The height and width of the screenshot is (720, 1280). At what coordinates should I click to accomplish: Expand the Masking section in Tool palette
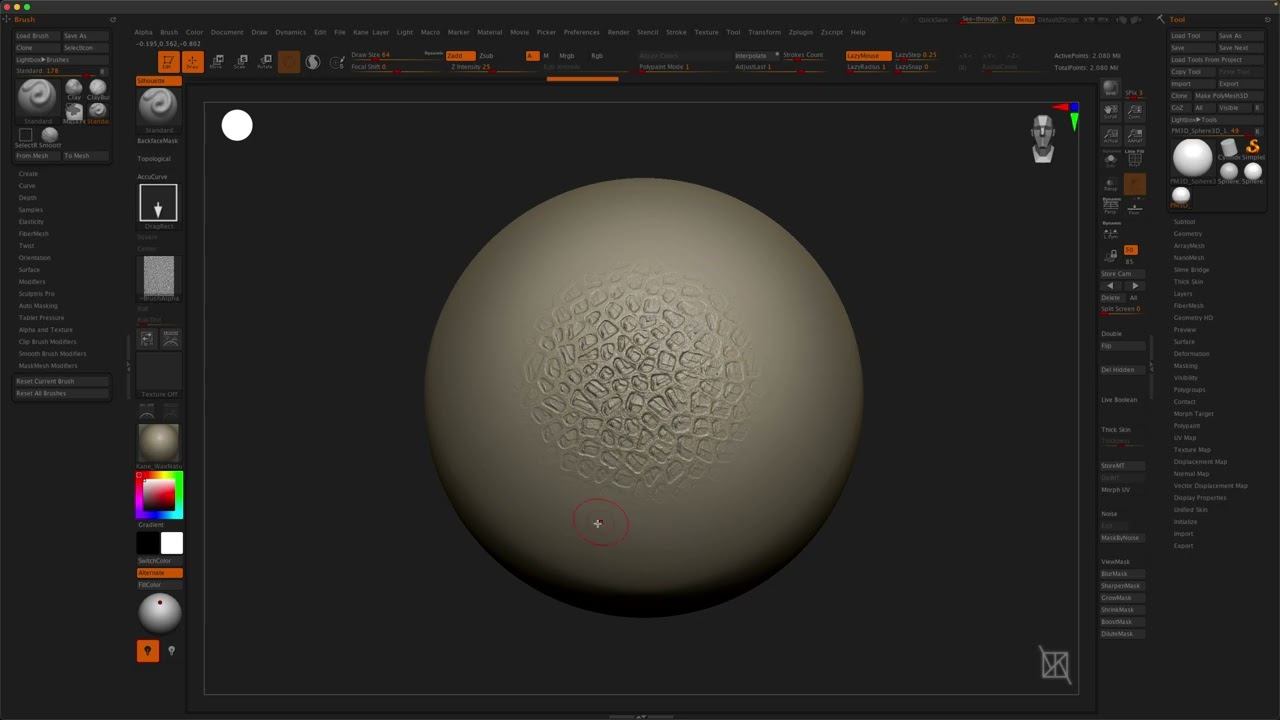(x=1185, y=366)
